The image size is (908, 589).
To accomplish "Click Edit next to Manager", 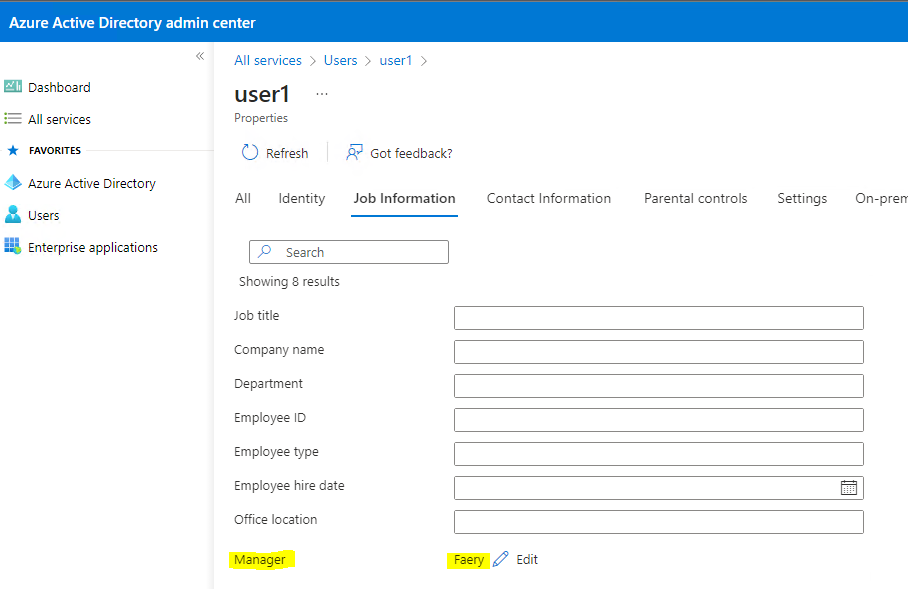I will click(x=527, y=559).
